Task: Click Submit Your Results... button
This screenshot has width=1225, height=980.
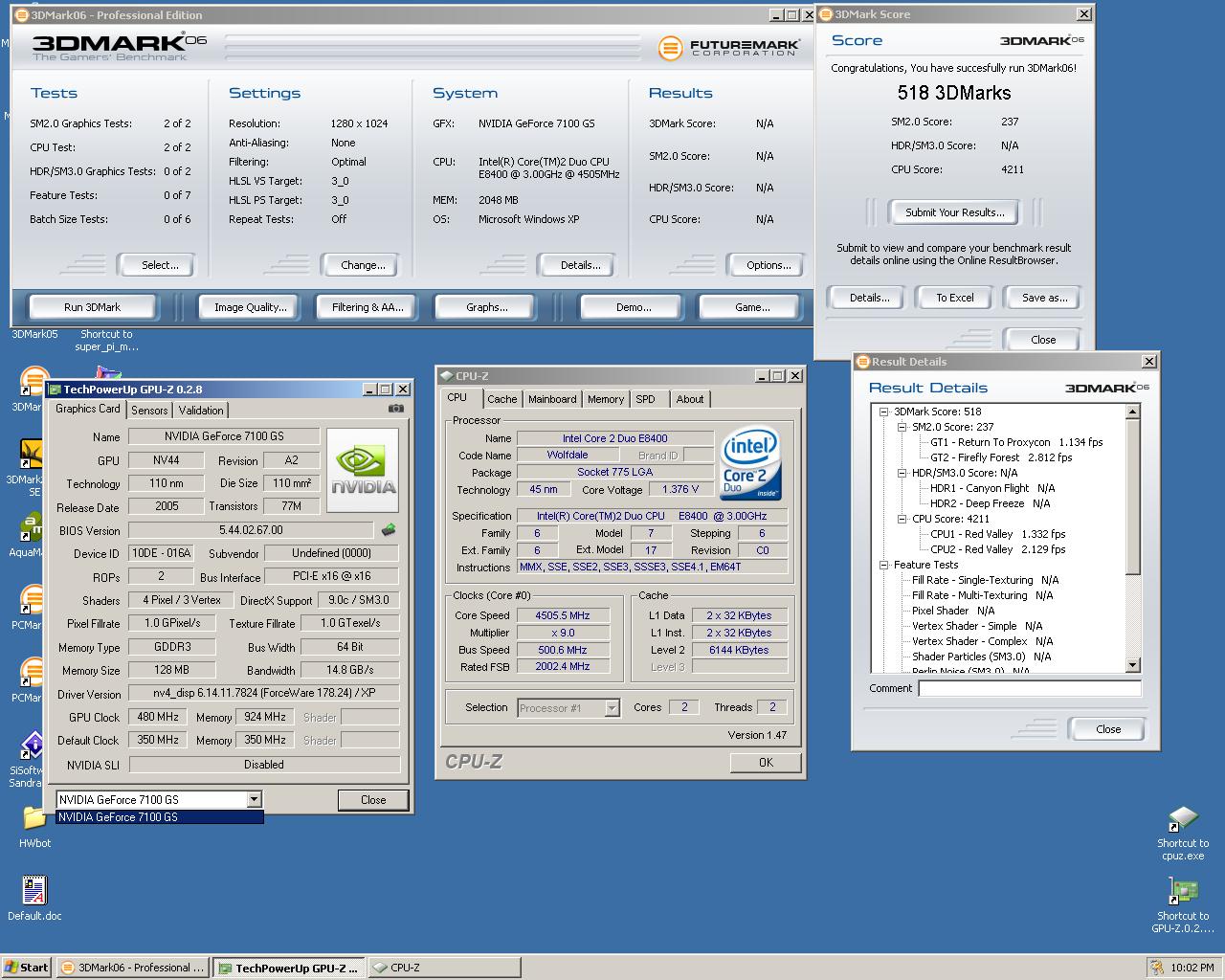Action: tap(955, 212)
